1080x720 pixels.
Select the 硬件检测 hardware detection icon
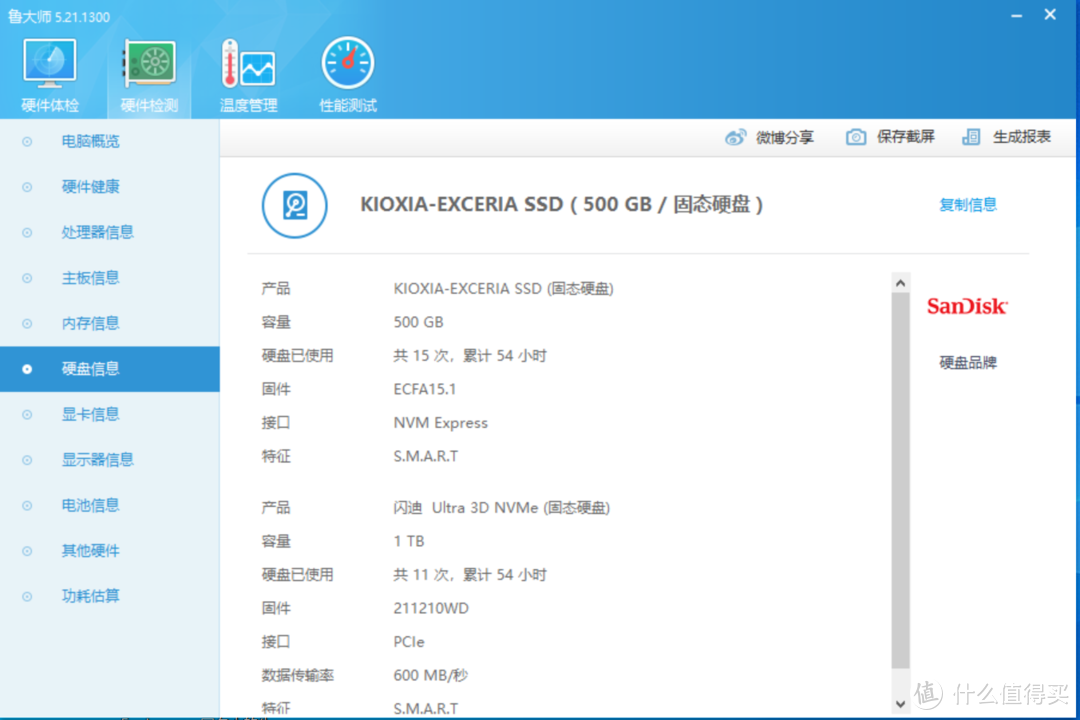tap(148, 70)
